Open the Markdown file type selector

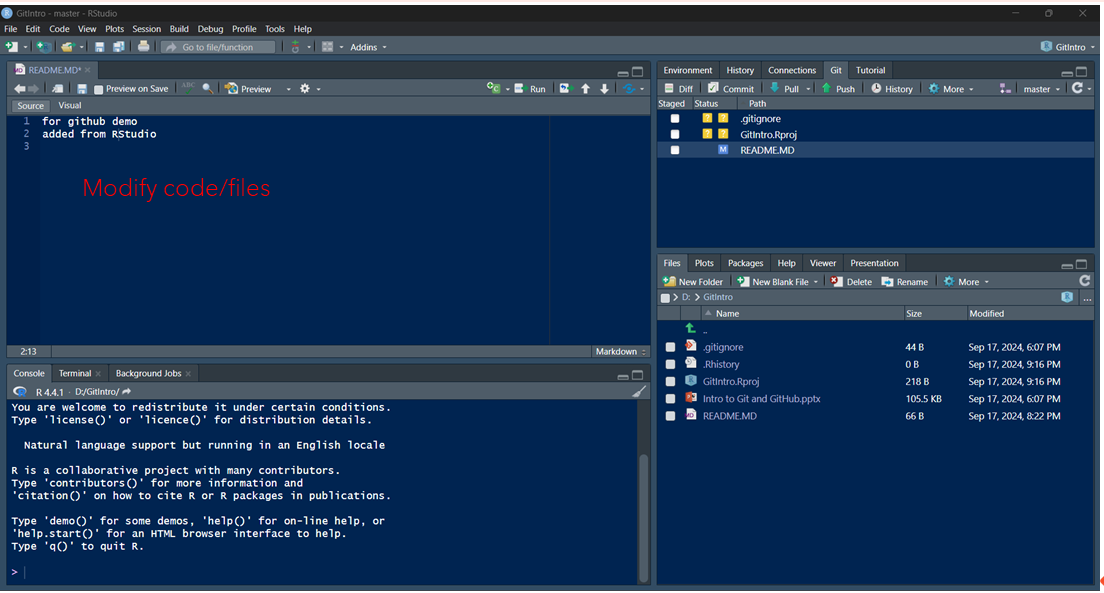[x=620, y=351]
